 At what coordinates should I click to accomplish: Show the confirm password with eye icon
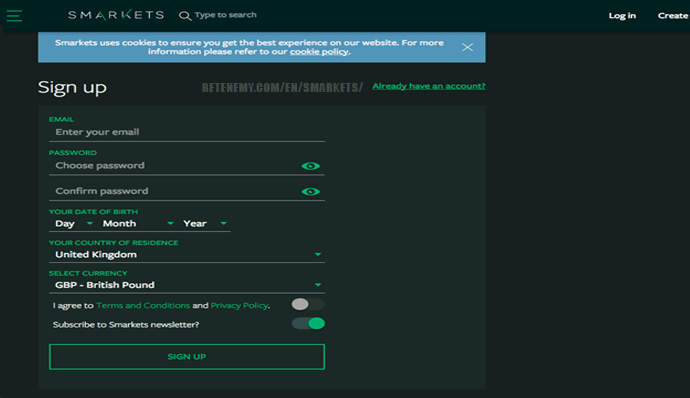[x=311, y=192]
